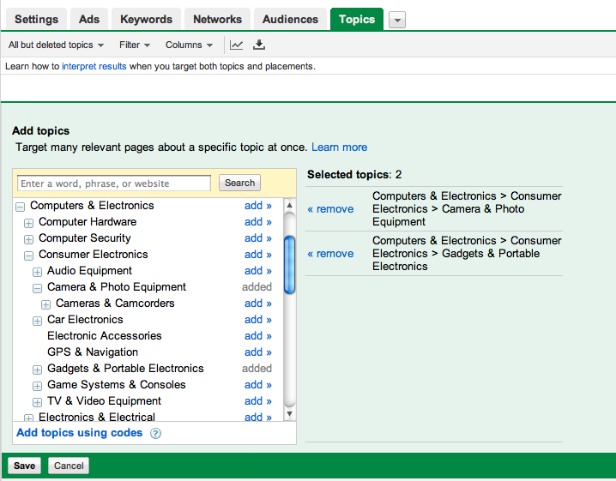Click the Topics tab
This screenshot has width=616, height=481.
pyautogui.click(x=357, y=19)
